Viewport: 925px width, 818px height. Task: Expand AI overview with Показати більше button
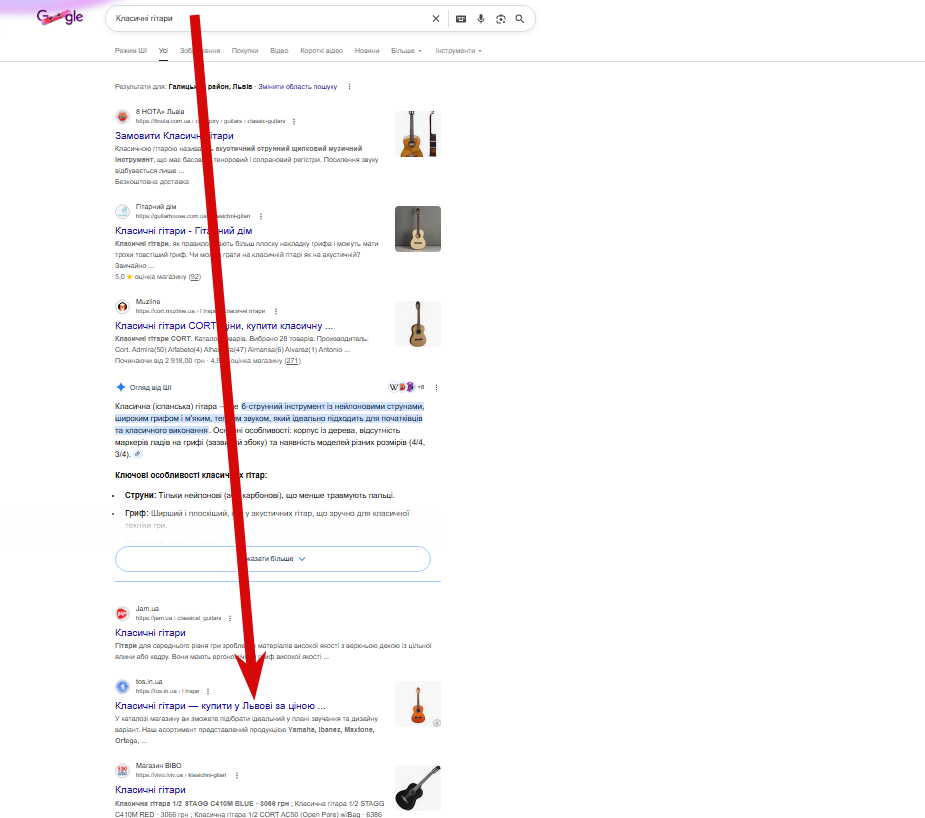coord(273,559)
